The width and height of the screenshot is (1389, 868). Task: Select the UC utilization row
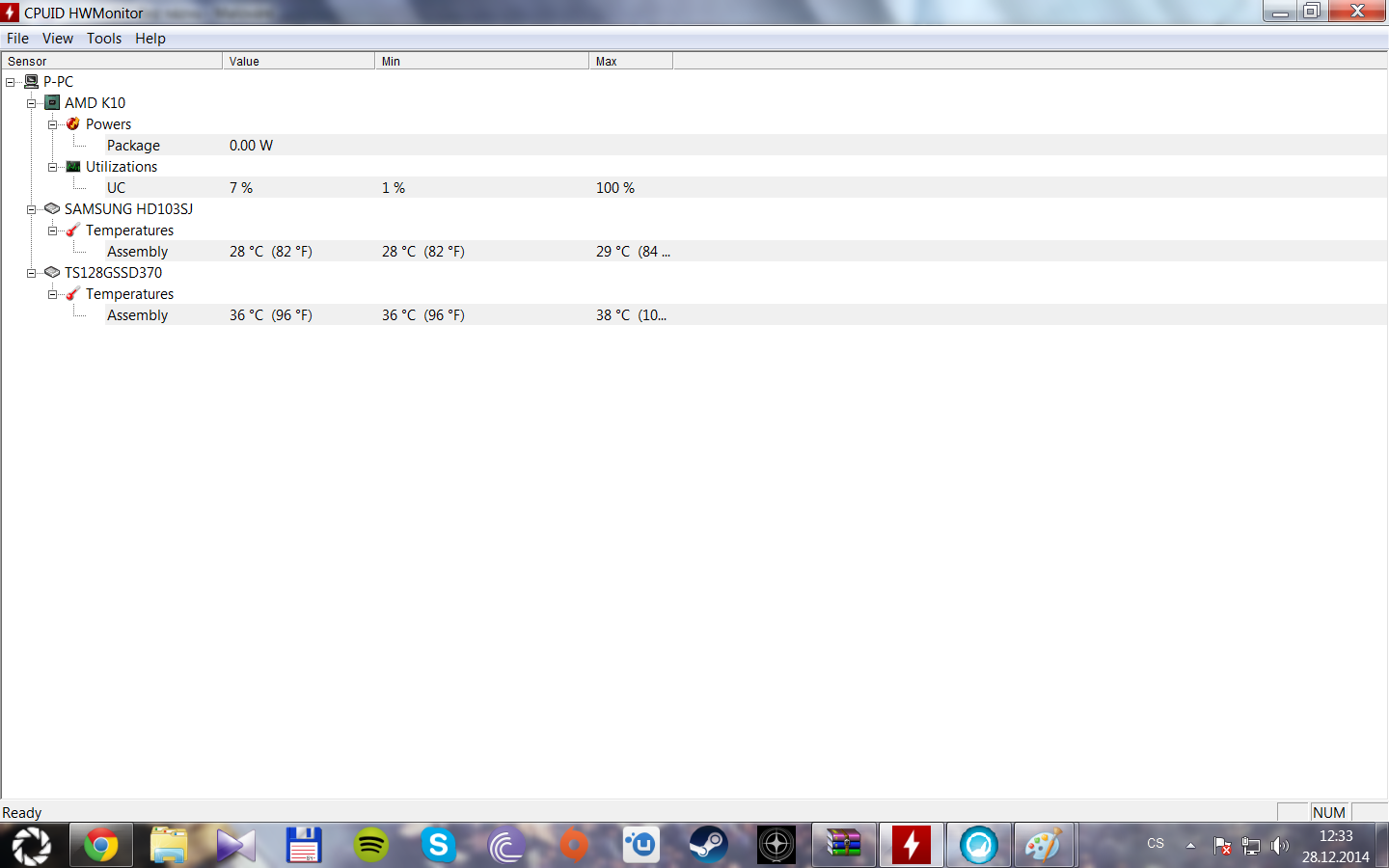117,188
